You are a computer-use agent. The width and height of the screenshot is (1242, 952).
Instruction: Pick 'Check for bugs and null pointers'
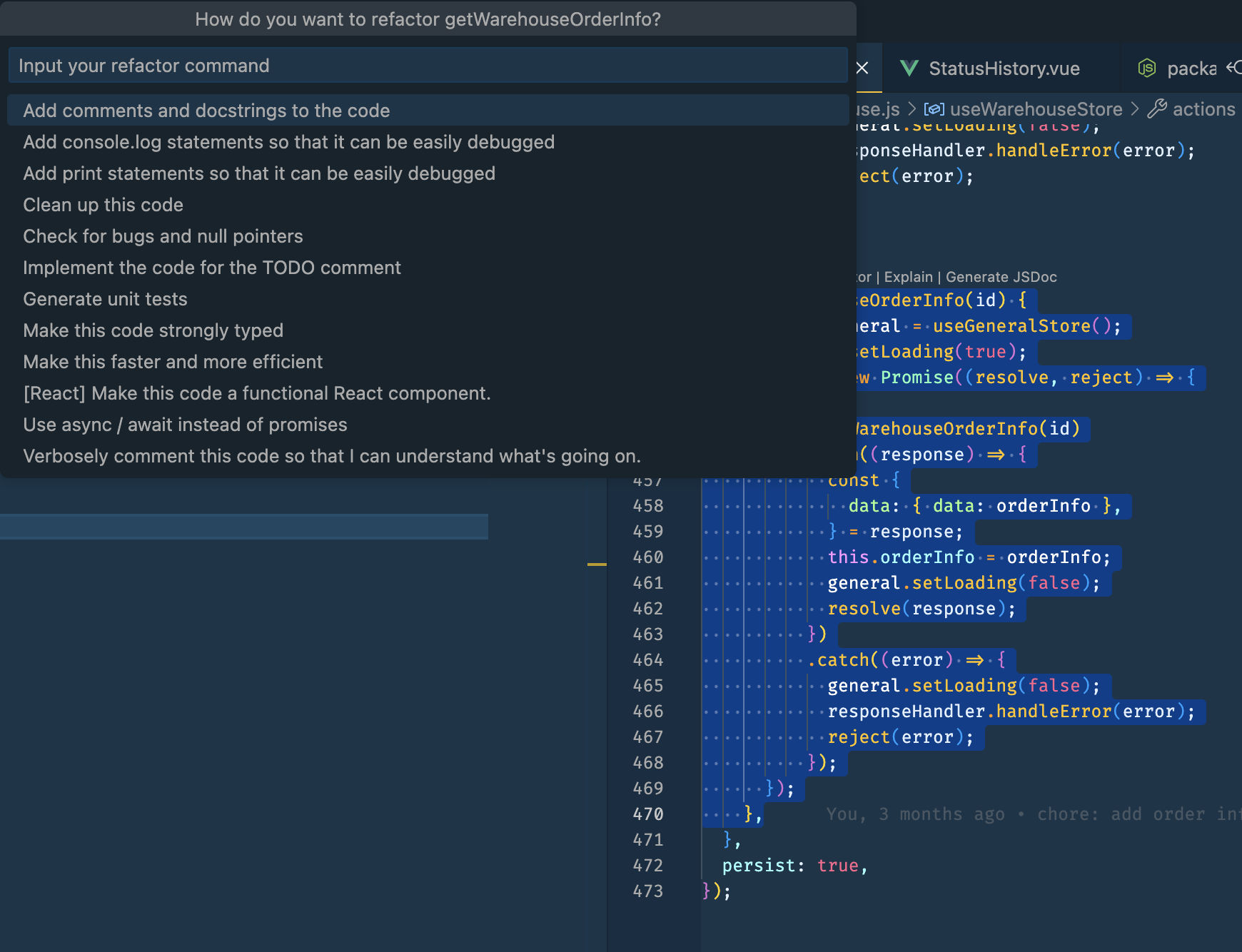point(428,236)
